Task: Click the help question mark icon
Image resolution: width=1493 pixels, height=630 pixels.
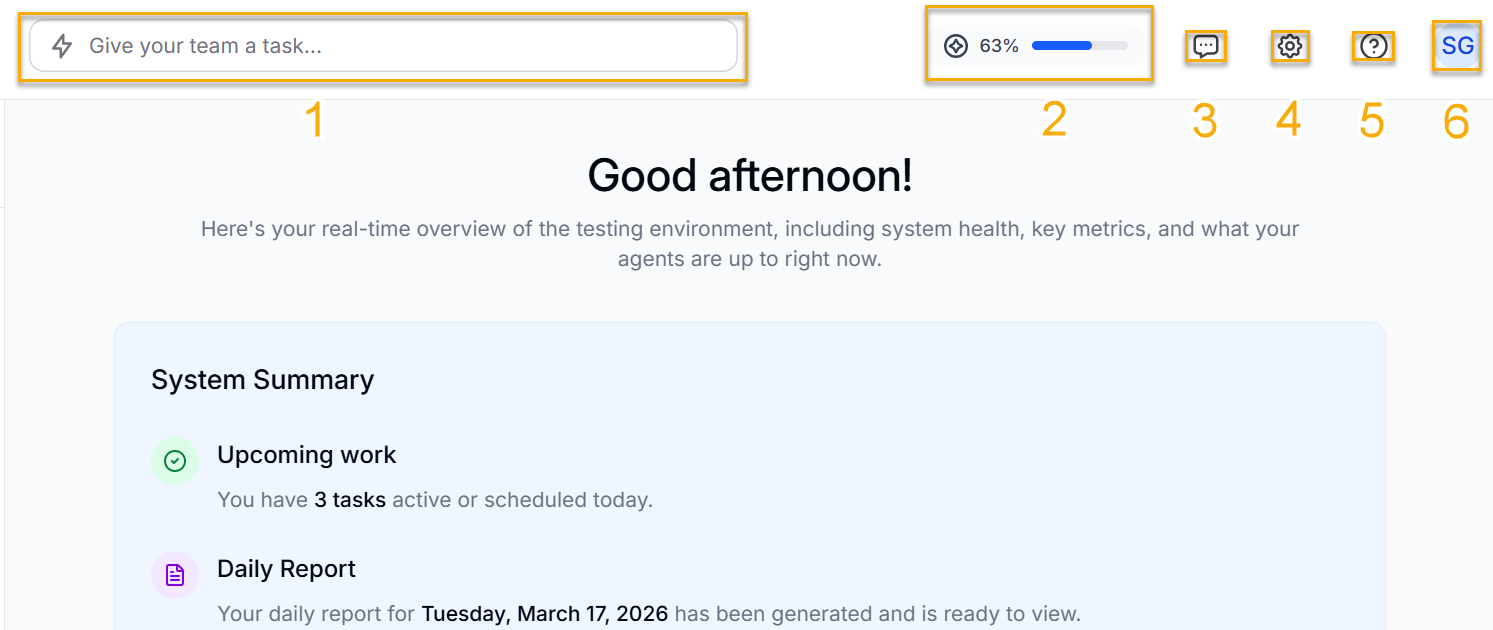Action: coord(1373,45)
